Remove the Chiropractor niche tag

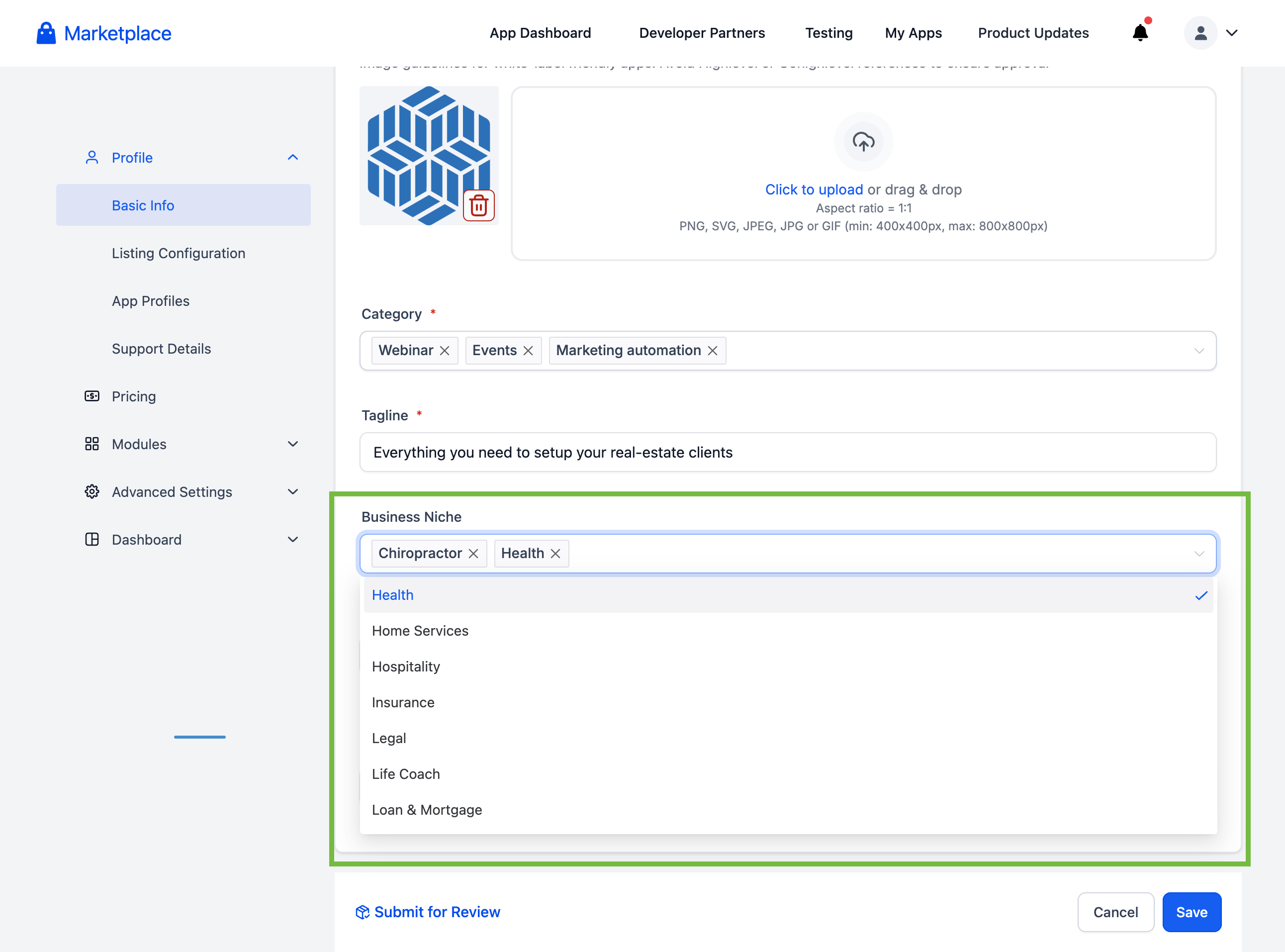[473, 553]
